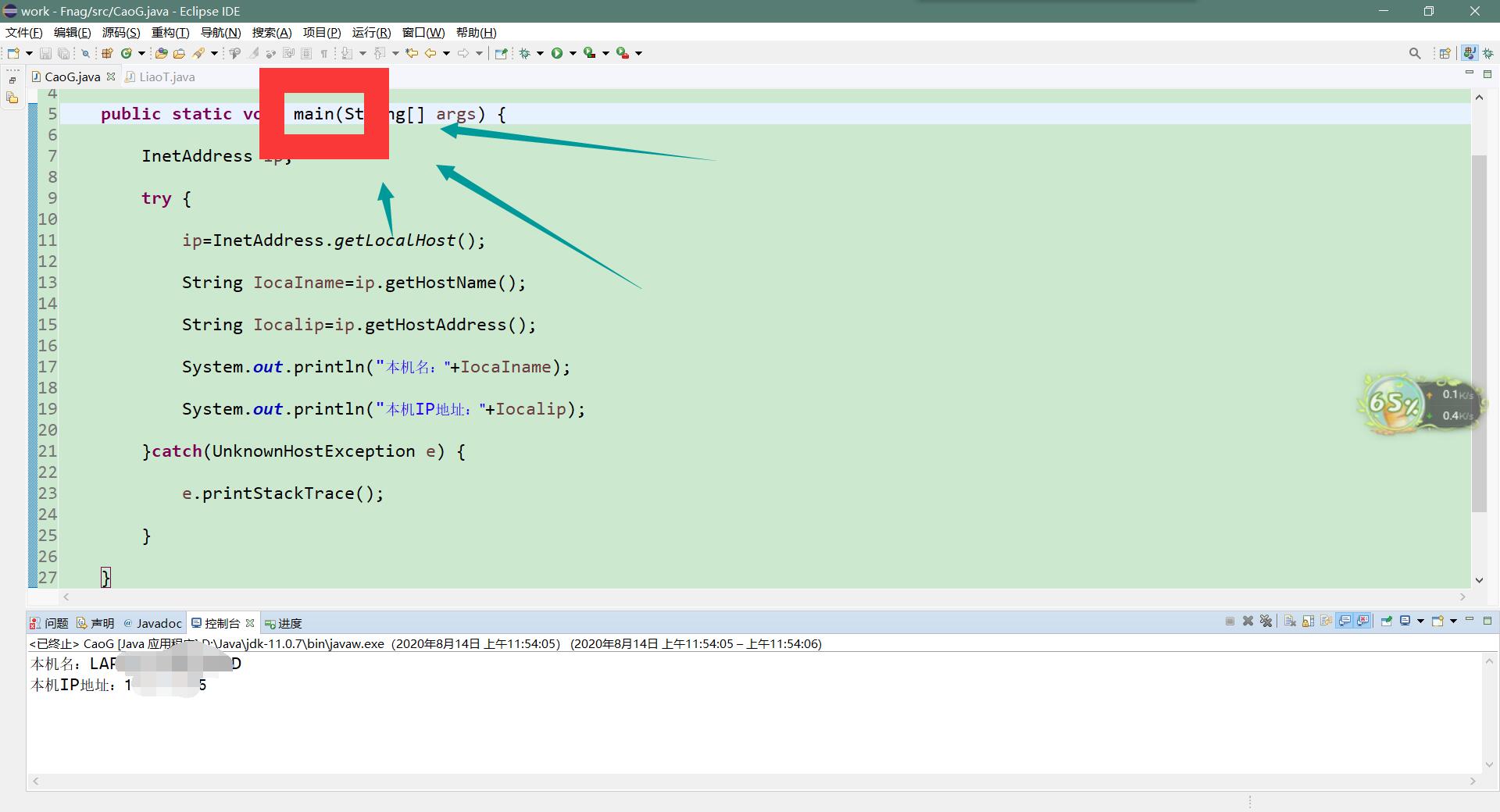The width and height of the screenshot is (1500, 812).
Task: Click the Open Perspective icon
Action: [1445, 53]
